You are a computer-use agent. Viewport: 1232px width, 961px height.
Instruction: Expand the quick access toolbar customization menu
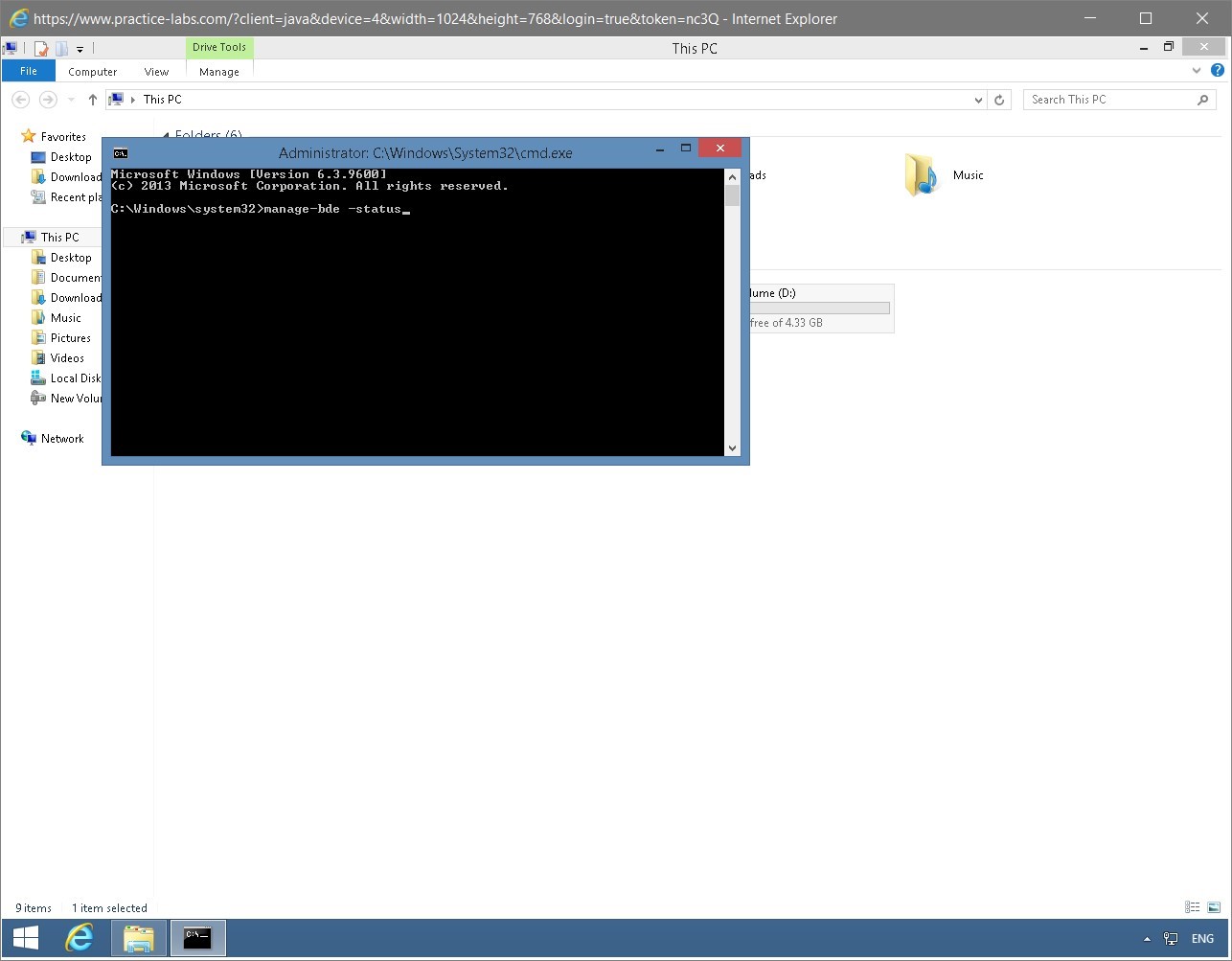80,49
